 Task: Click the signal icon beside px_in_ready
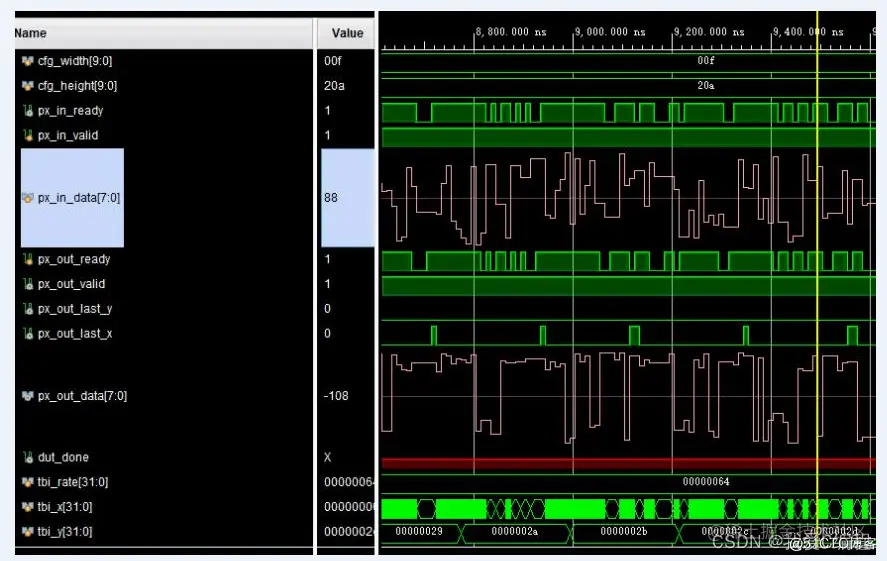click(27, 111)
